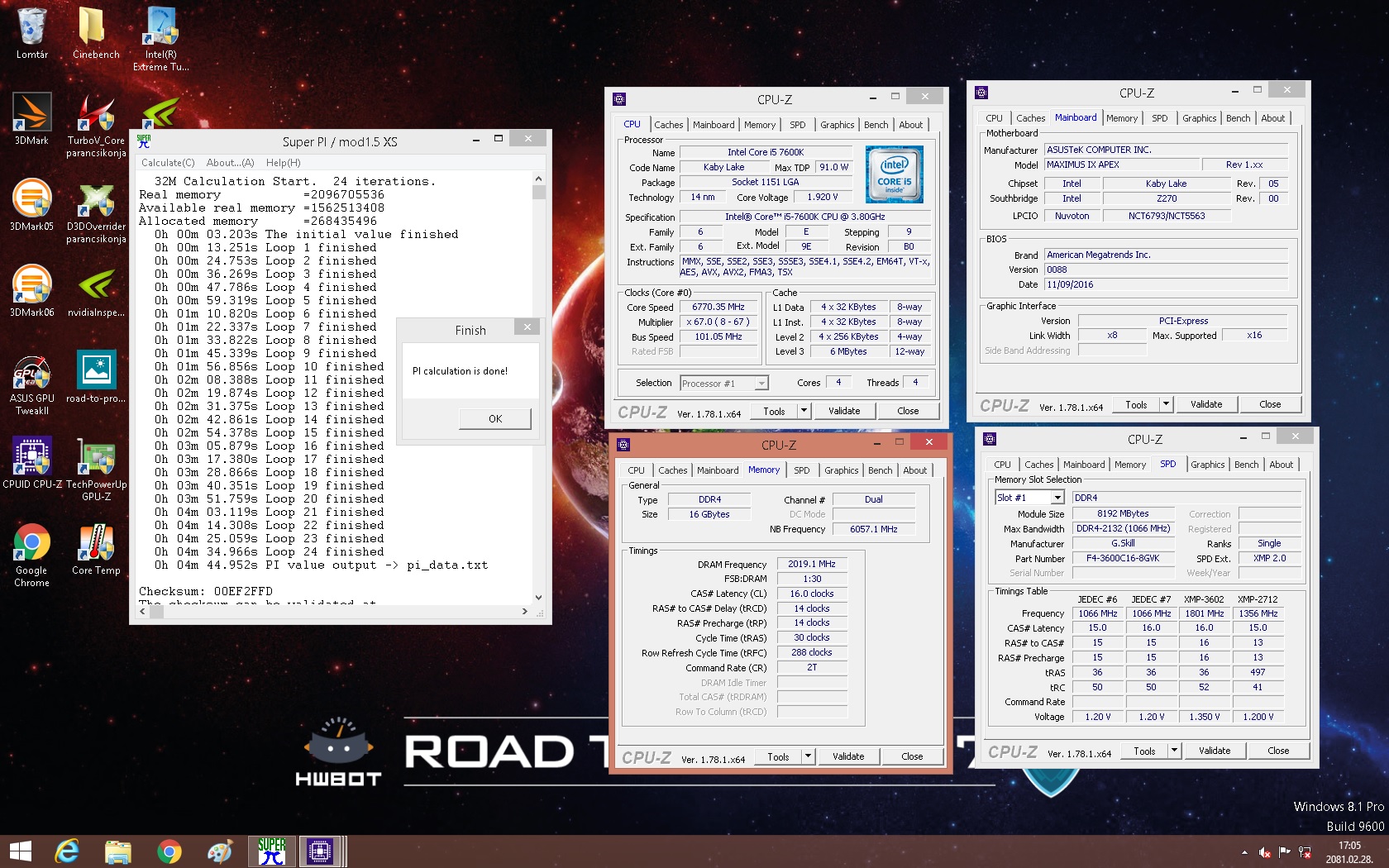The width and height of the screenshot is (1389, 868).
Task: Click the Super PI scroll down arrow
Action: (x=538, y=597)
